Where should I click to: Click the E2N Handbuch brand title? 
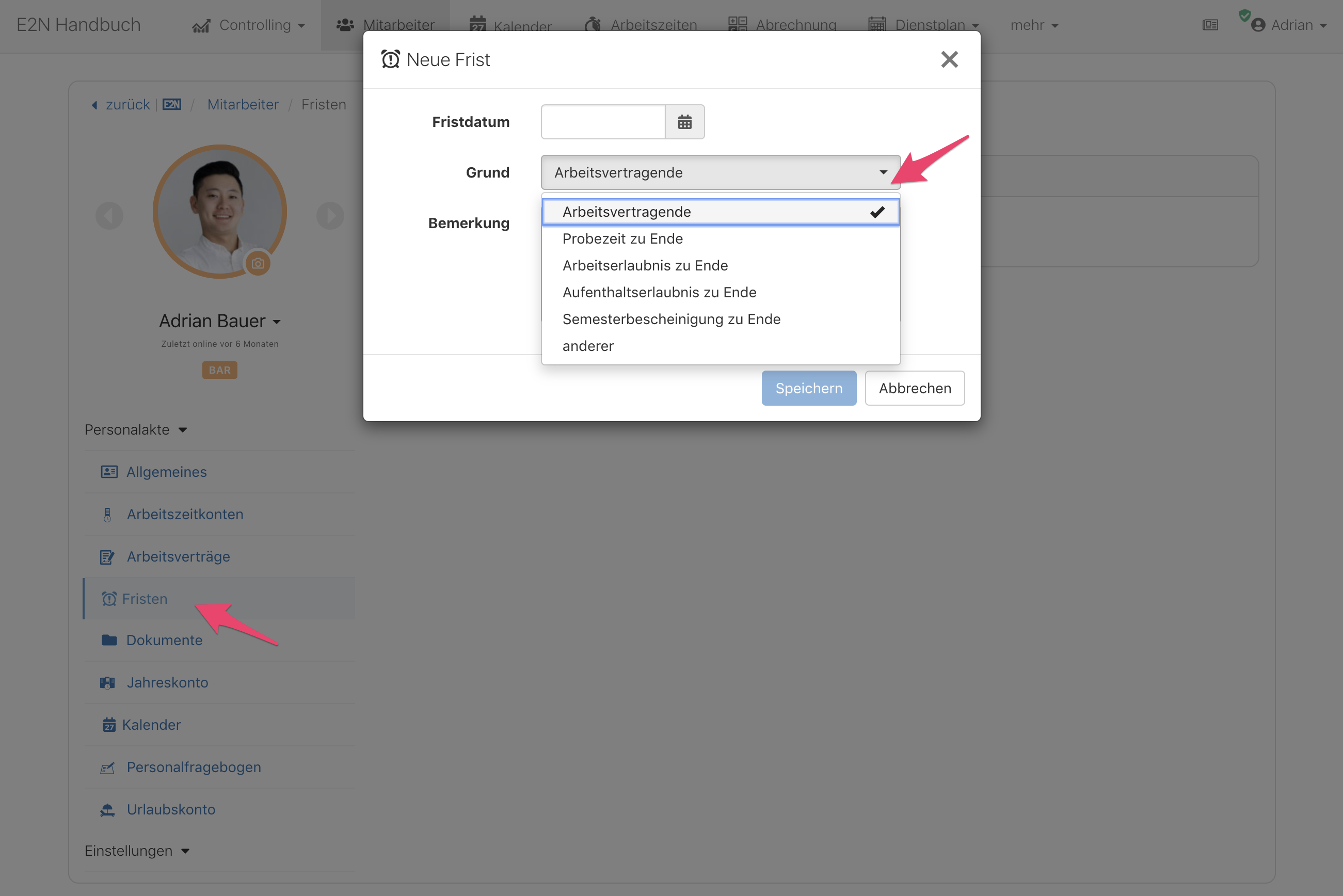pyautogui.click(x=78, y=25)
